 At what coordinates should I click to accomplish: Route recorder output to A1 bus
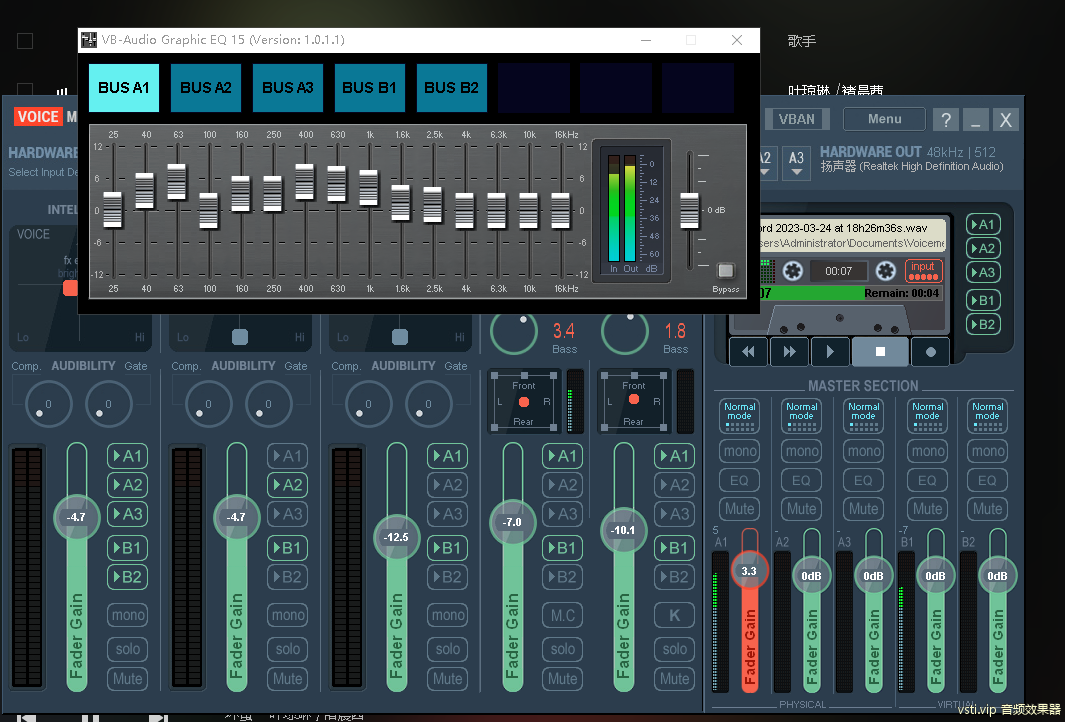pos(983,224)
